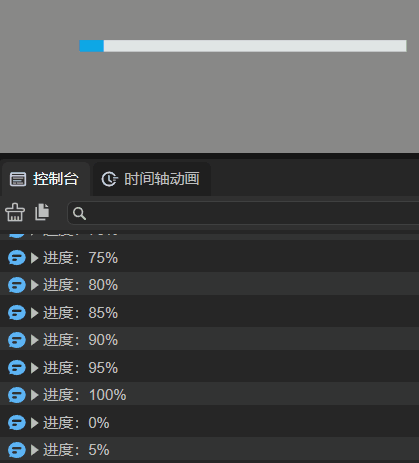Viewport: 419px width, 463px height.
Task: Expand the 进度: 5% log entry
Action: click(35, 450)
